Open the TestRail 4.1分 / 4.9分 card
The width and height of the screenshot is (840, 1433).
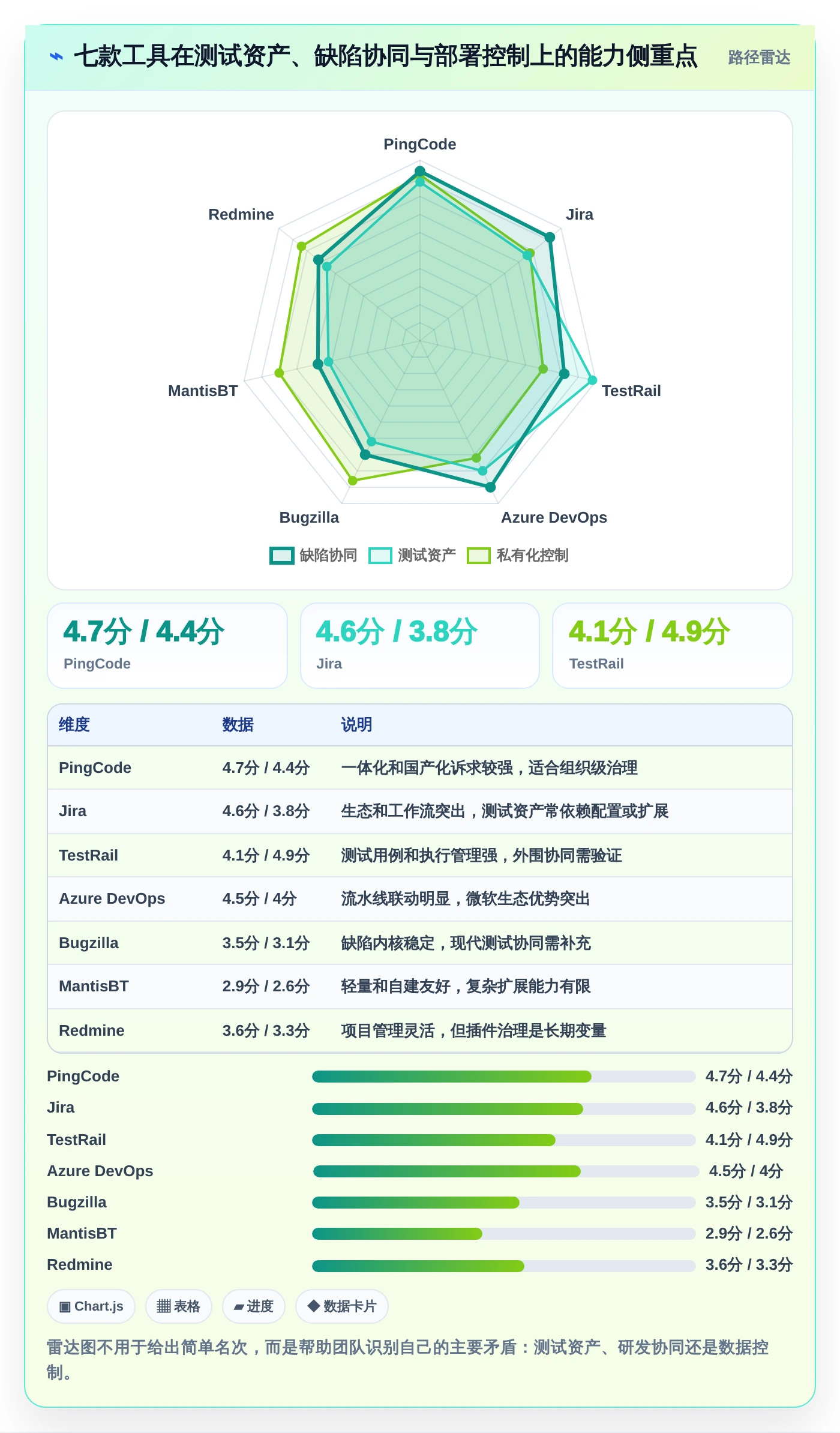[x=673, y=646]
